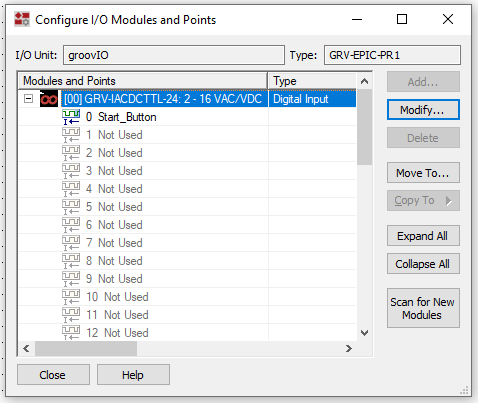Click the Start_Button digital input point icon
Image resolution: width=478 pixels, height=403 pixels.
click(71, 117)
